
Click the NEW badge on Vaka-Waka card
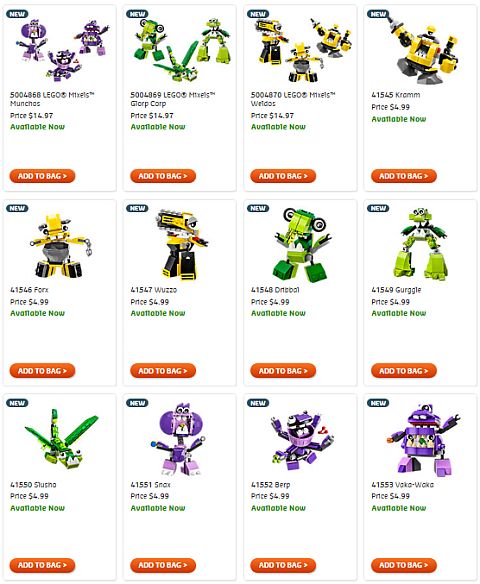(378, 403)
